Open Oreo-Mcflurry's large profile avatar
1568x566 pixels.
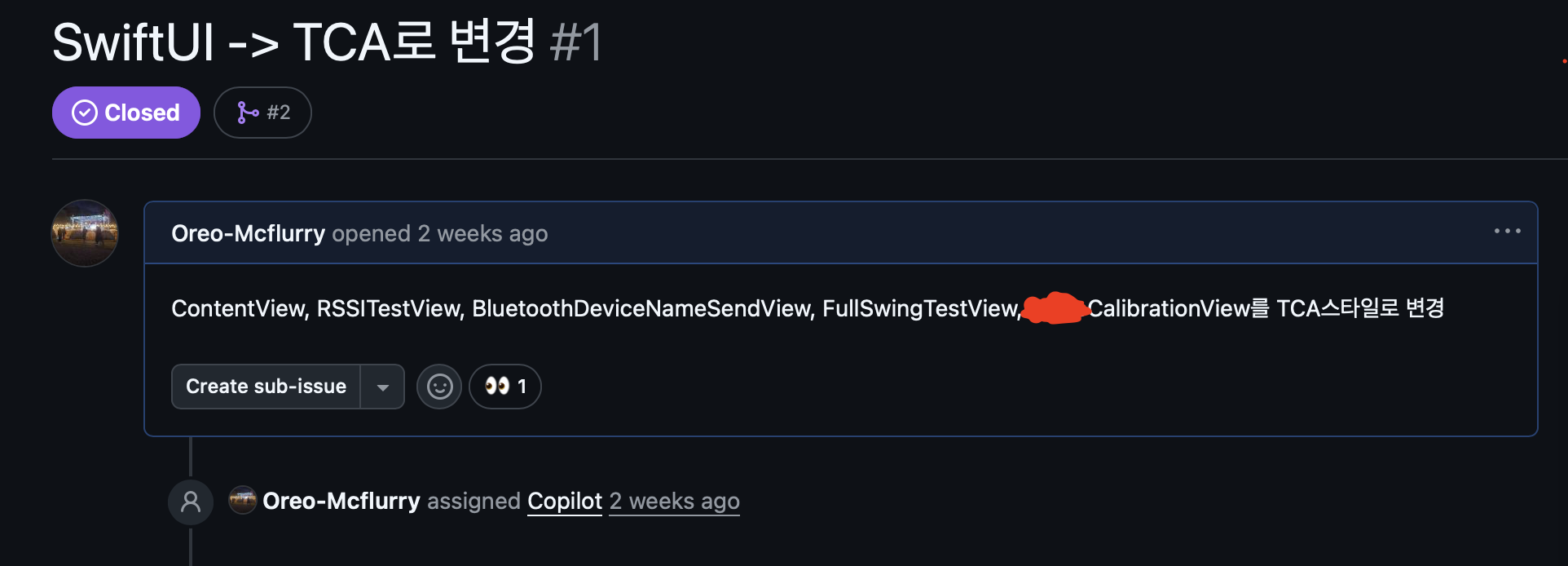point(85,233)
